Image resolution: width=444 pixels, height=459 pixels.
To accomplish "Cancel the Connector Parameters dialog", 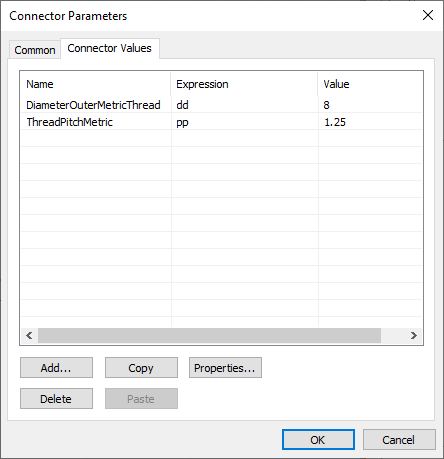I will (x=399, y=440).
